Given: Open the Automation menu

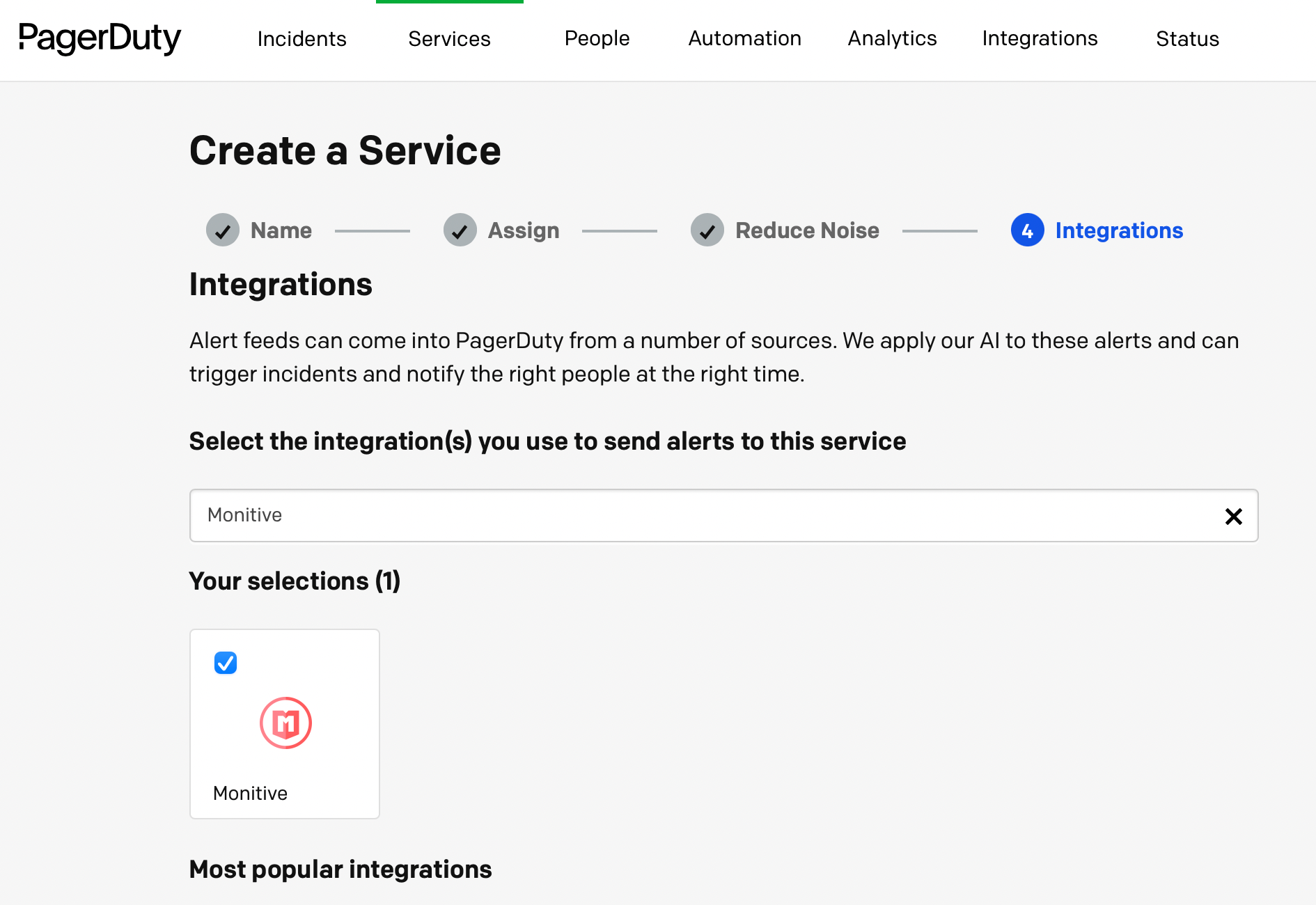Looking at the screenshot, I should pyautogui.click(x=744, y=39).
